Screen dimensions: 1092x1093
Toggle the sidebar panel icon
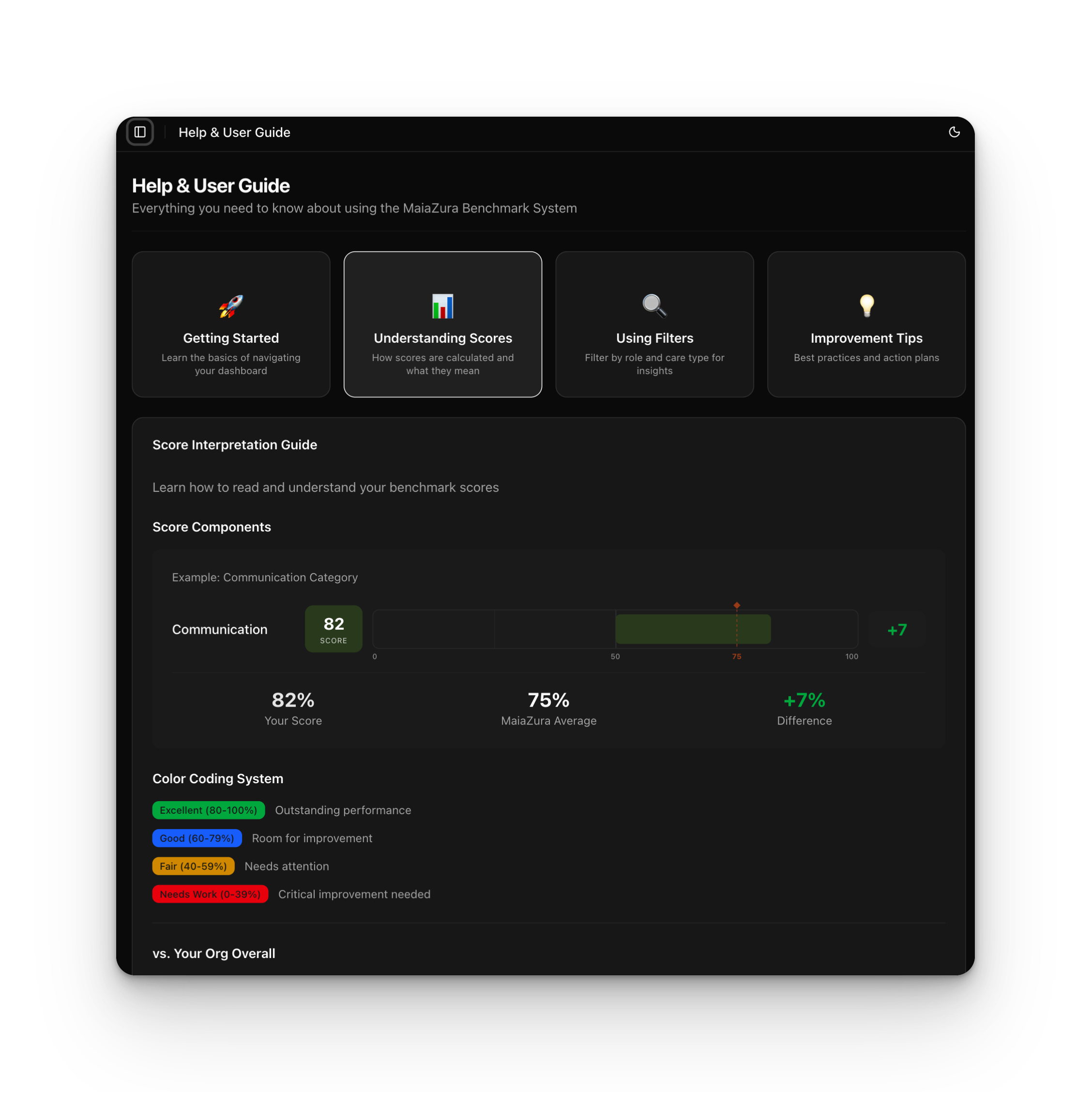pyautogui.click(x=140, y=132)
